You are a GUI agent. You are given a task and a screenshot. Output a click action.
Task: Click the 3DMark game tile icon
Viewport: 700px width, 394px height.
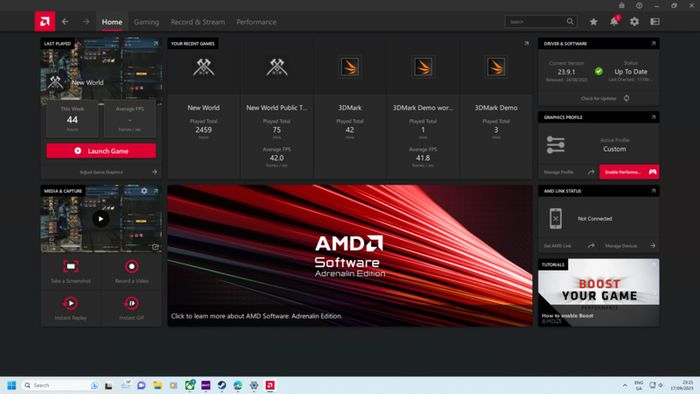350,67
